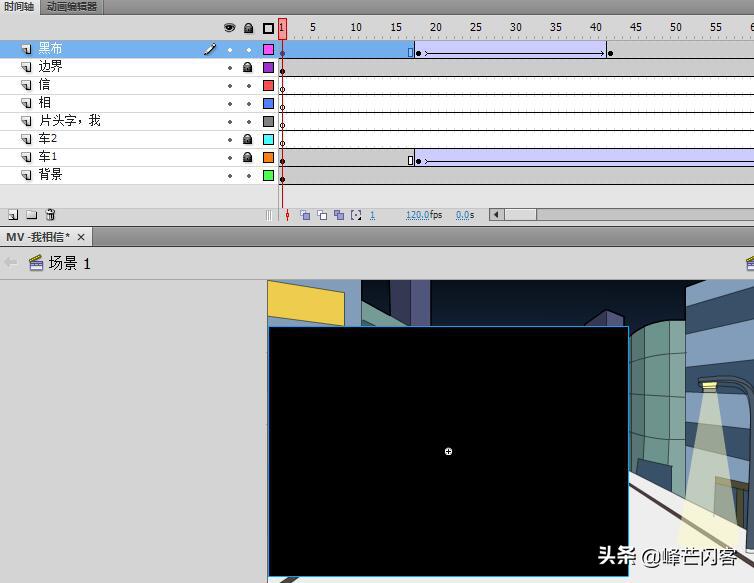The width and height of the screenshot is (754, 583).
Task: Click the eye icon to hide all layers
Action: click(229, 28)
